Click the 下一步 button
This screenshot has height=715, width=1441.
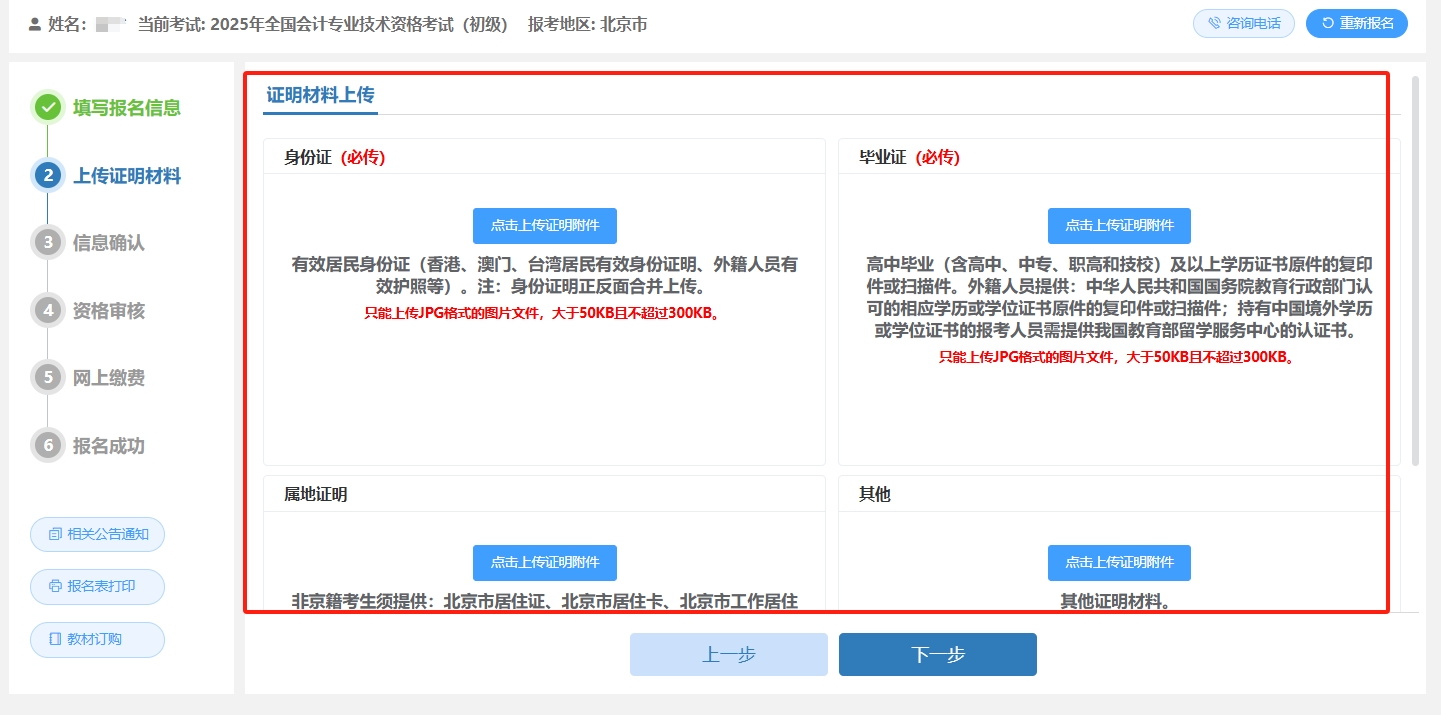point(937,654)
